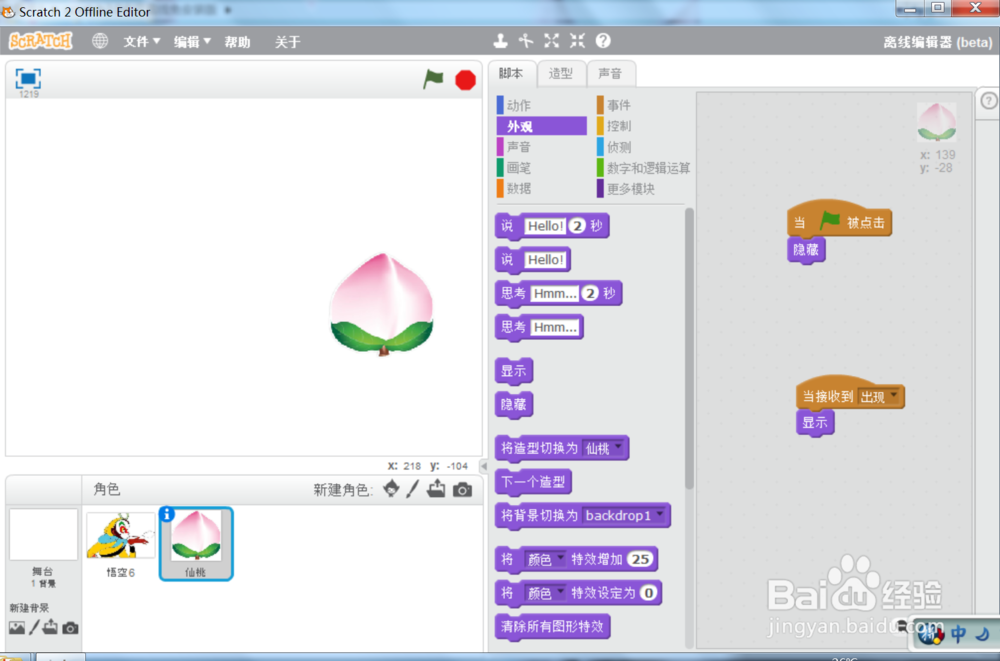Screen dimensions: 1000x661
Task: Click the shrink sprite tool
Action: pyautogui.click(x=576, y=41)
